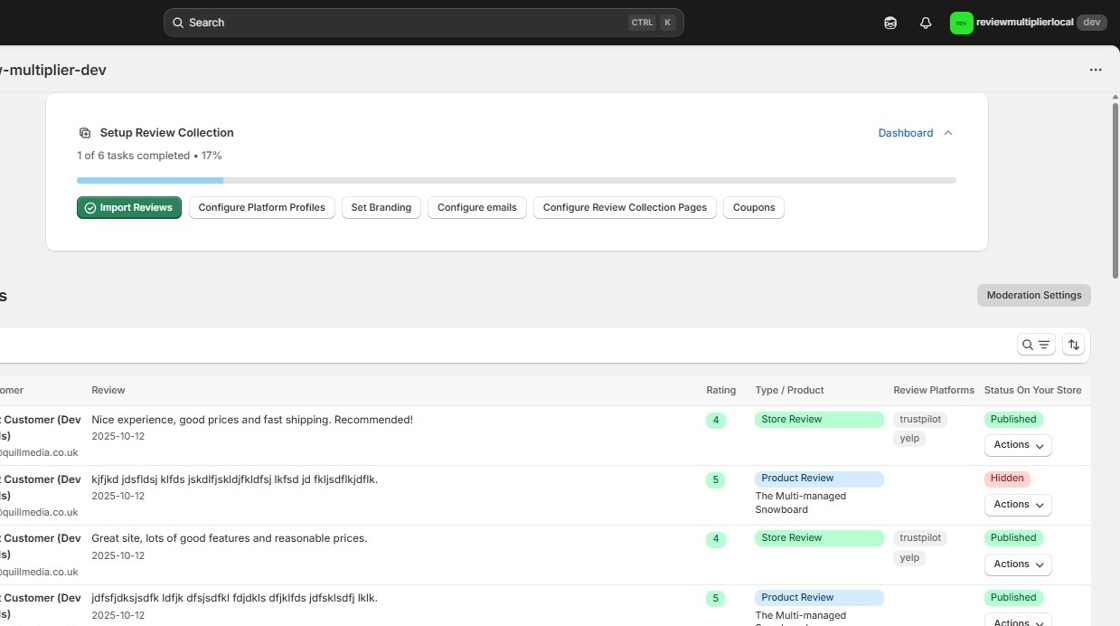Collapse the setup guide via the Dashboard chevron

[947, 132]
